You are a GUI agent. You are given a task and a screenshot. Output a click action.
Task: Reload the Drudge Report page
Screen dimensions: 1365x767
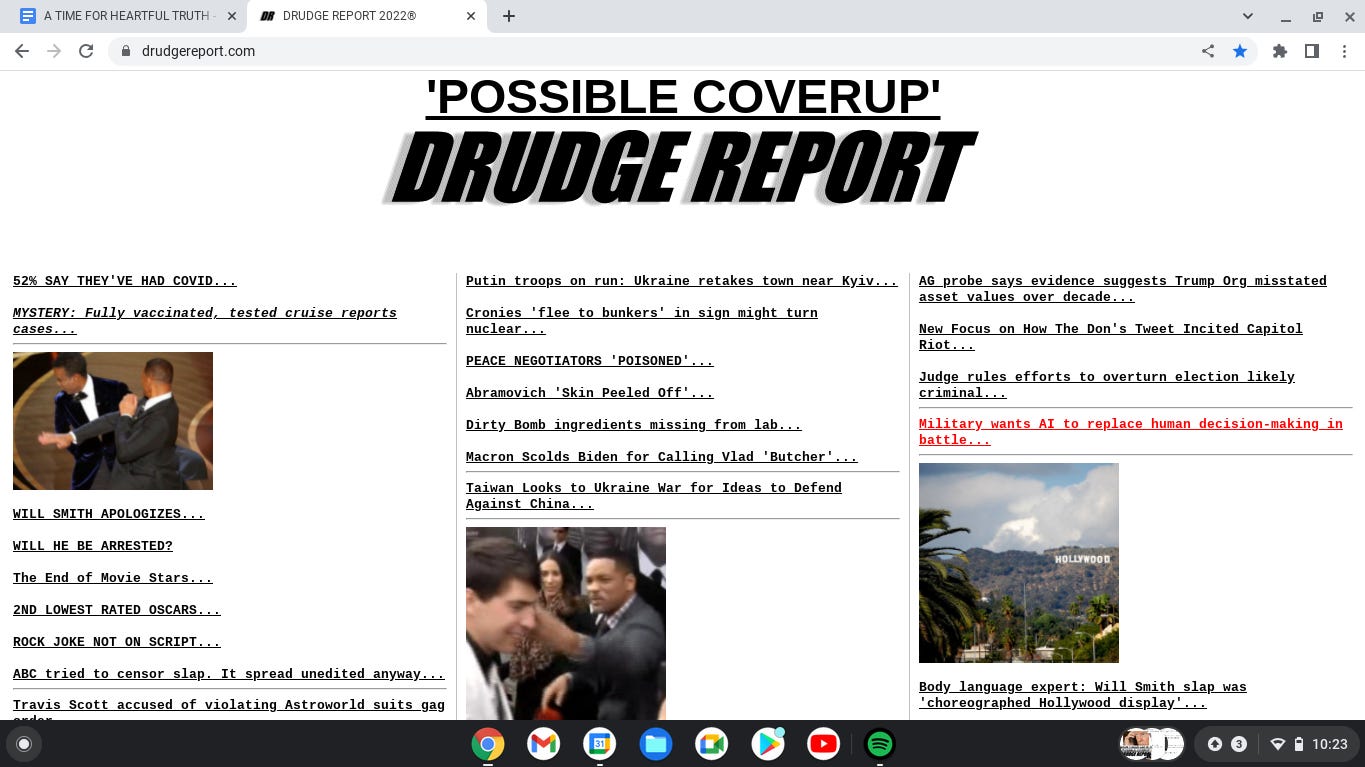(x=86, y=51)
